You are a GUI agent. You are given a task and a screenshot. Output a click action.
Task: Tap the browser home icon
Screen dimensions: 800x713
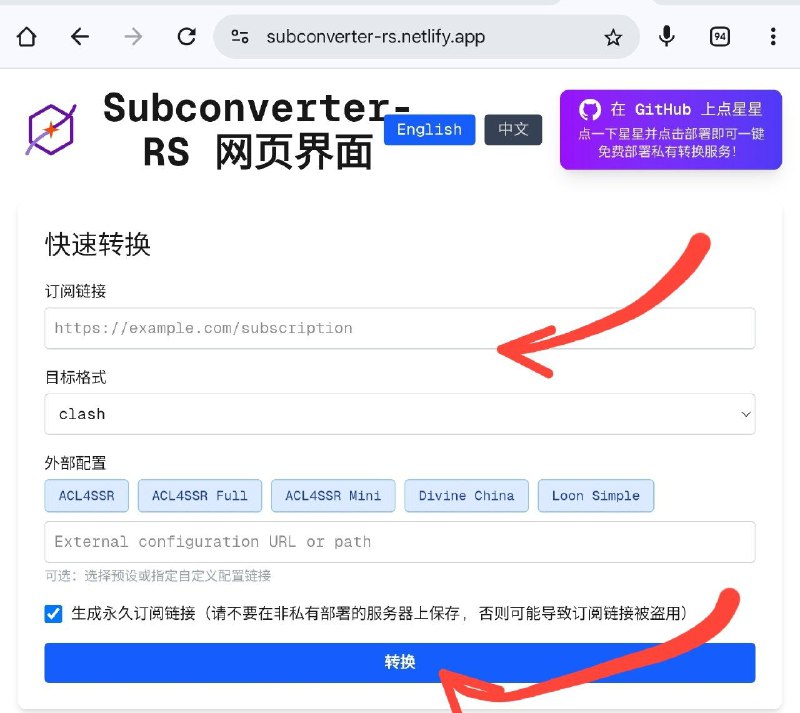[27, 37]
